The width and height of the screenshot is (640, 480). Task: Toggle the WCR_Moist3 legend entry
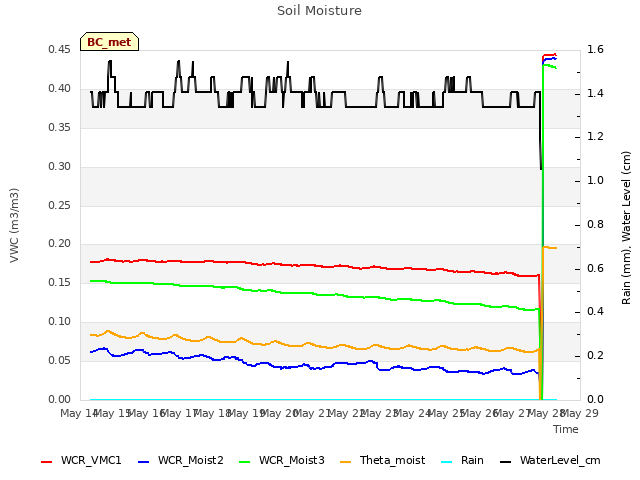(282, 460)
